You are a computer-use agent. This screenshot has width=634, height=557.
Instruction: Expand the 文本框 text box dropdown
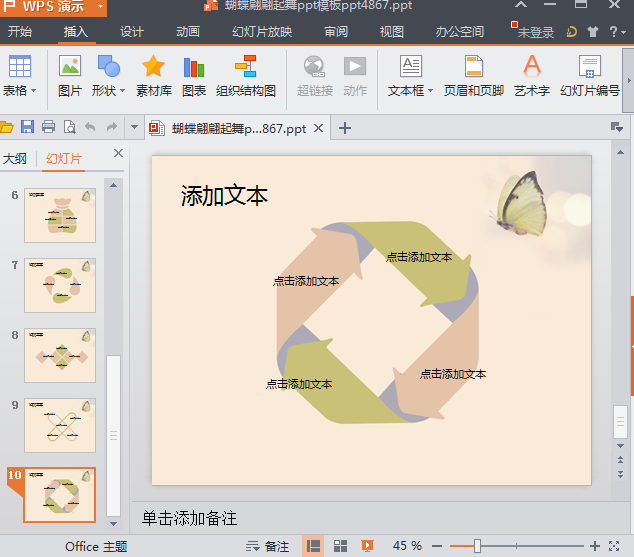coord(430,91)
